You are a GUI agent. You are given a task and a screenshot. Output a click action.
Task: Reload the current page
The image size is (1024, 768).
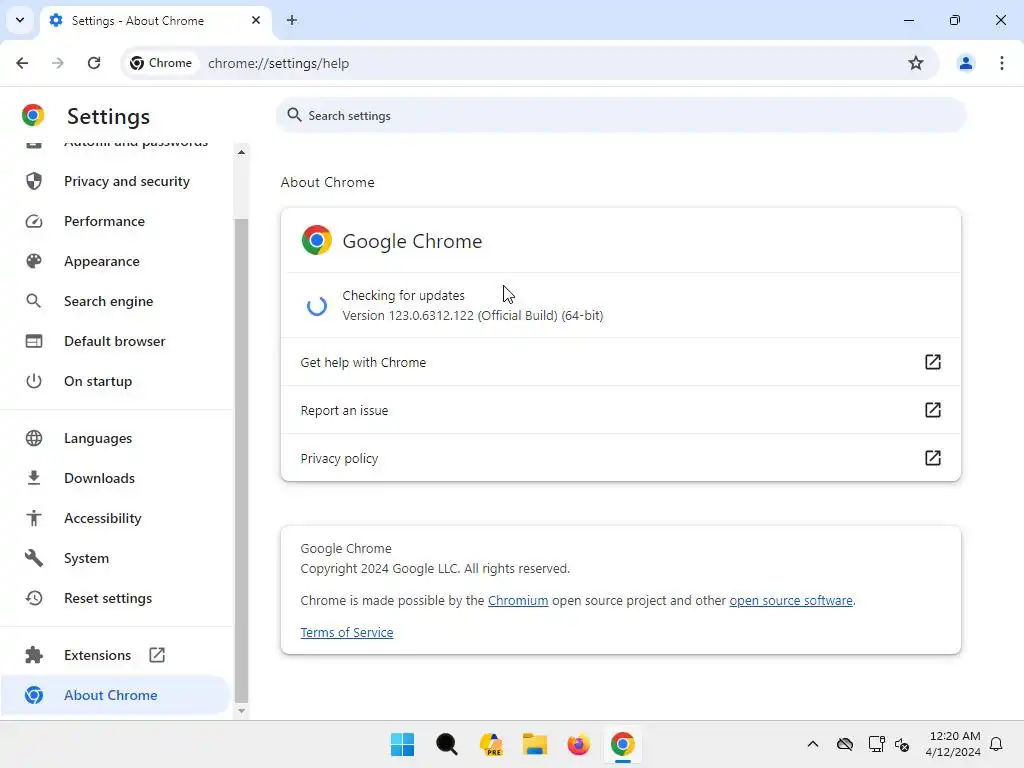[94, 63]
